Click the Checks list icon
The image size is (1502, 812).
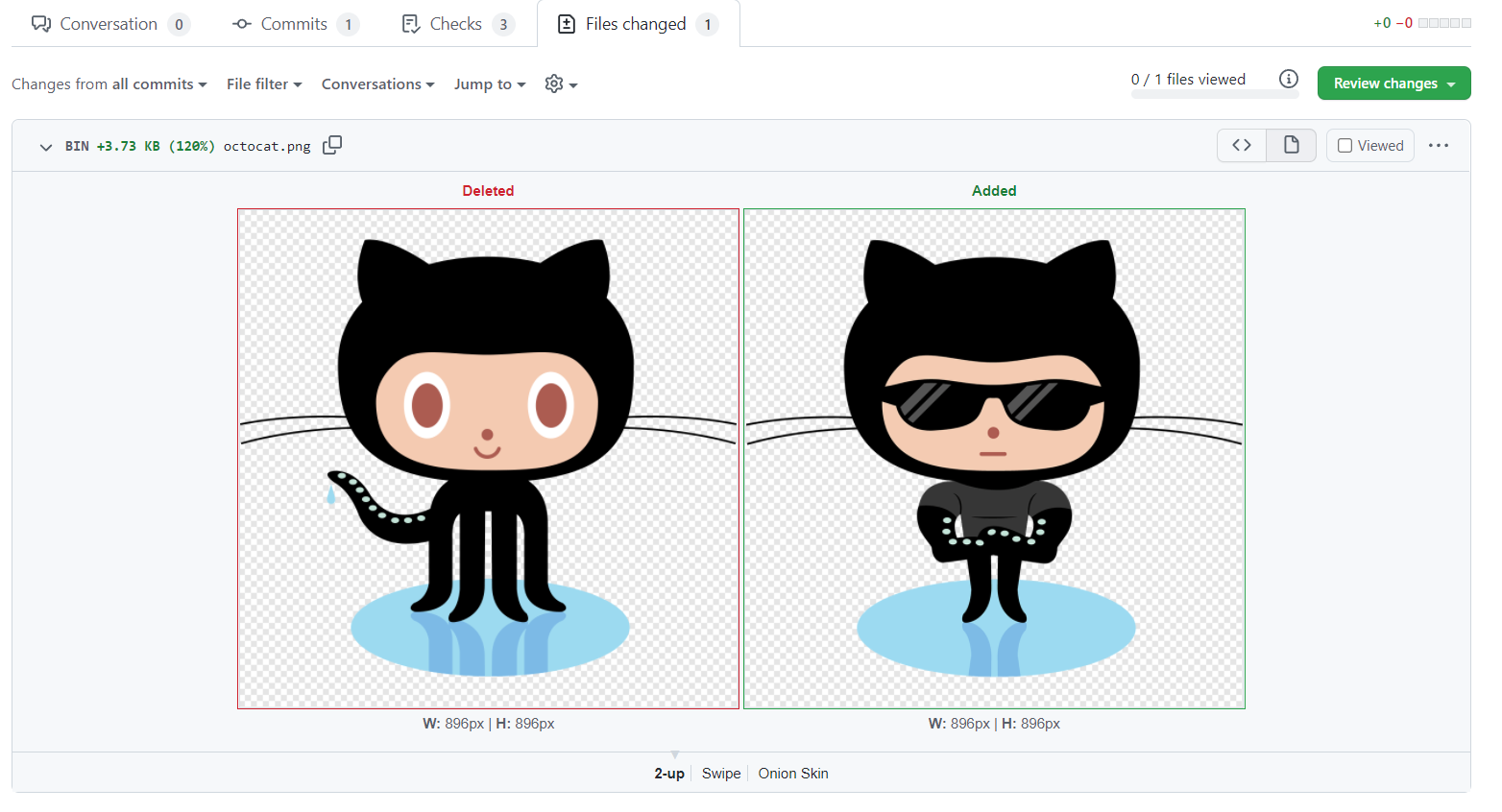[x=413, y=23]
